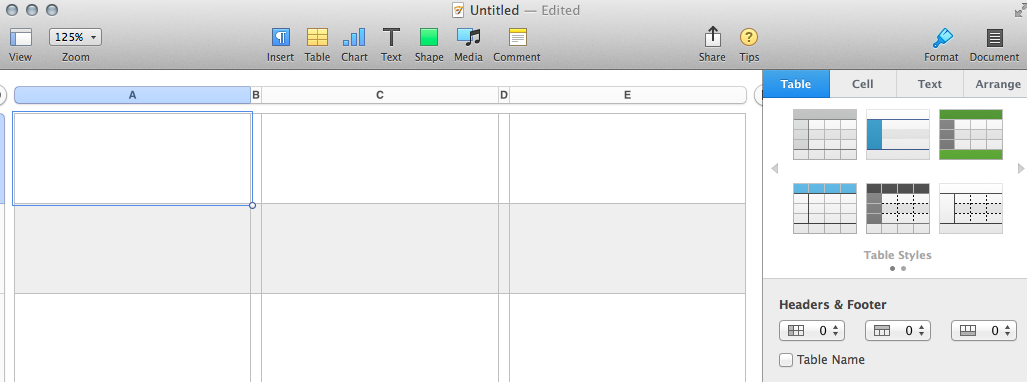This screenshot has width=1027, height=382.
Task: Select column D header
Action: point(504,95)
